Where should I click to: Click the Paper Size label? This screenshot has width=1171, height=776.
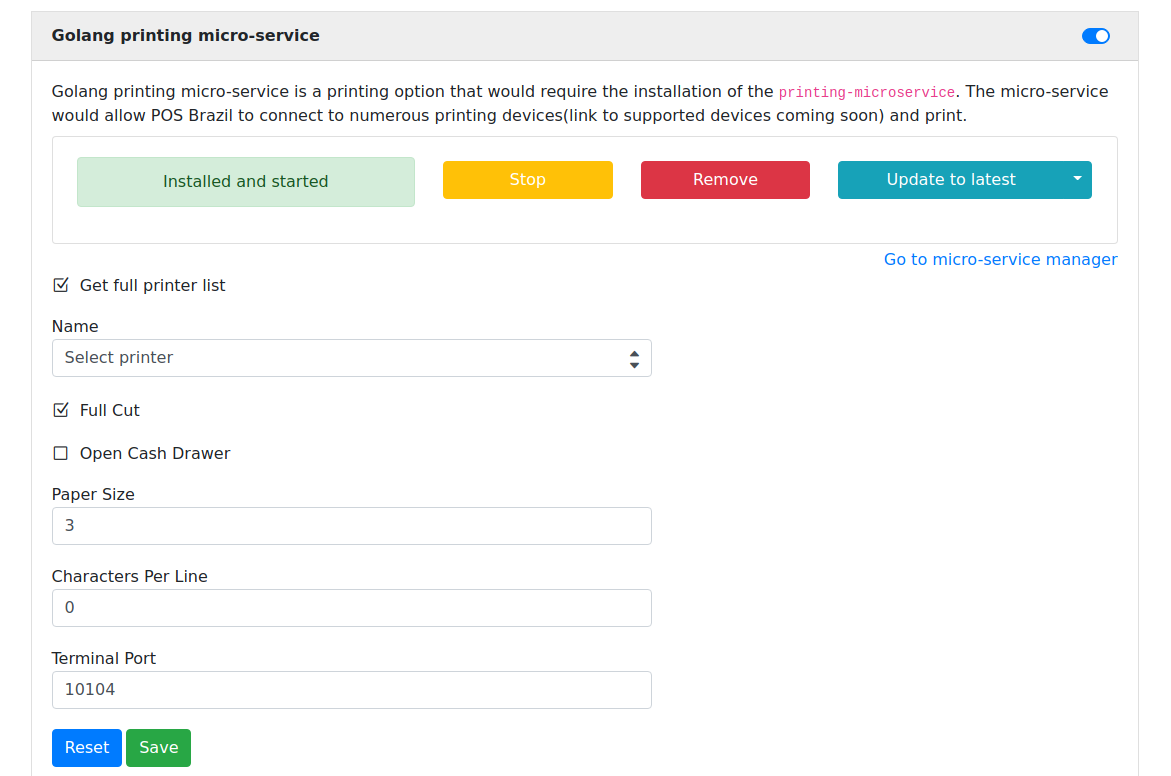[93, 494]
